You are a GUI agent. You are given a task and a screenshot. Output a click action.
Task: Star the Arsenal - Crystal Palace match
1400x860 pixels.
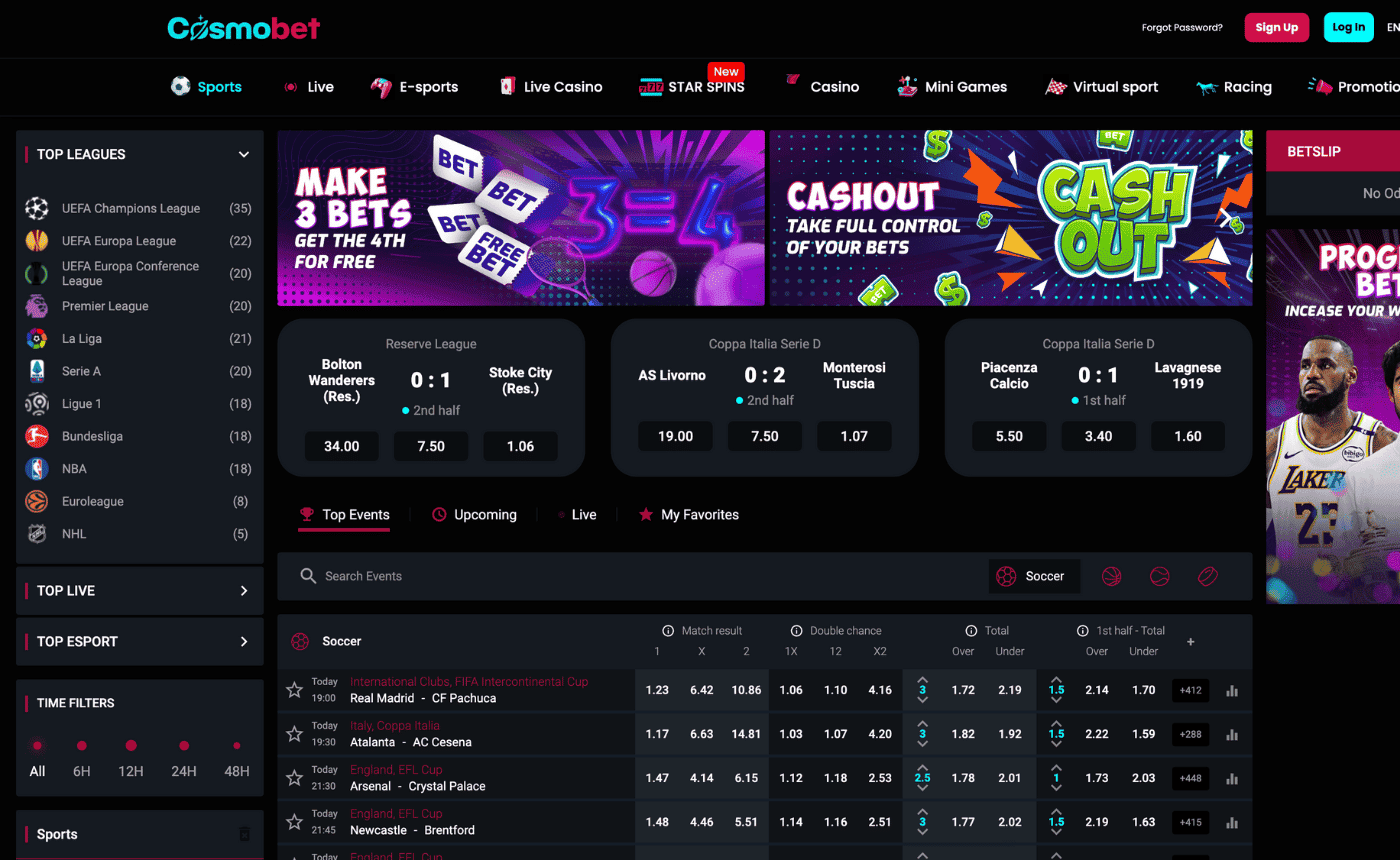(x=294, y=778)
